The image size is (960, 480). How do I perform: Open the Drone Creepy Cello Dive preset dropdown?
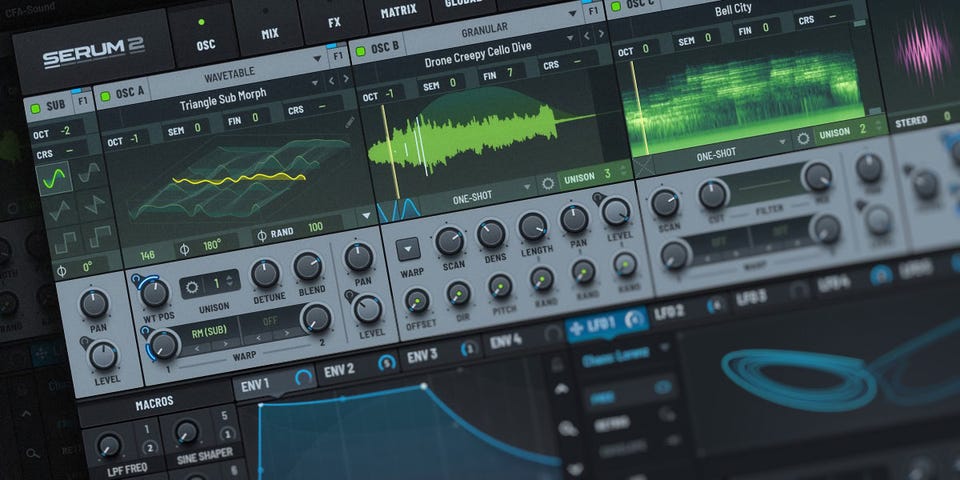coord(570,37)
